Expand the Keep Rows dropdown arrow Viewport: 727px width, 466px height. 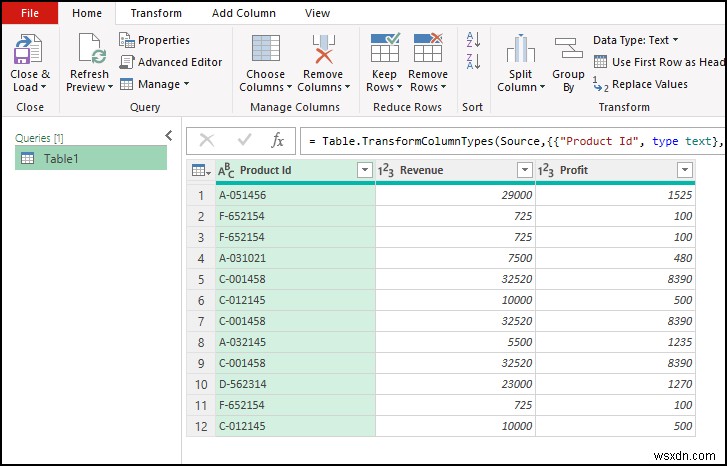click(x=398, y=87)
